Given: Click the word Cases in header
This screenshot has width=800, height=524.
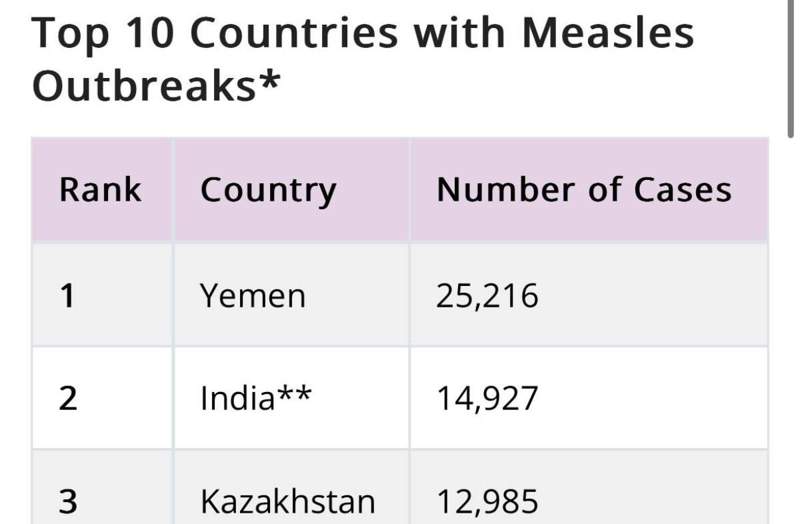Looking at the screenshot, I should (683, 190).
